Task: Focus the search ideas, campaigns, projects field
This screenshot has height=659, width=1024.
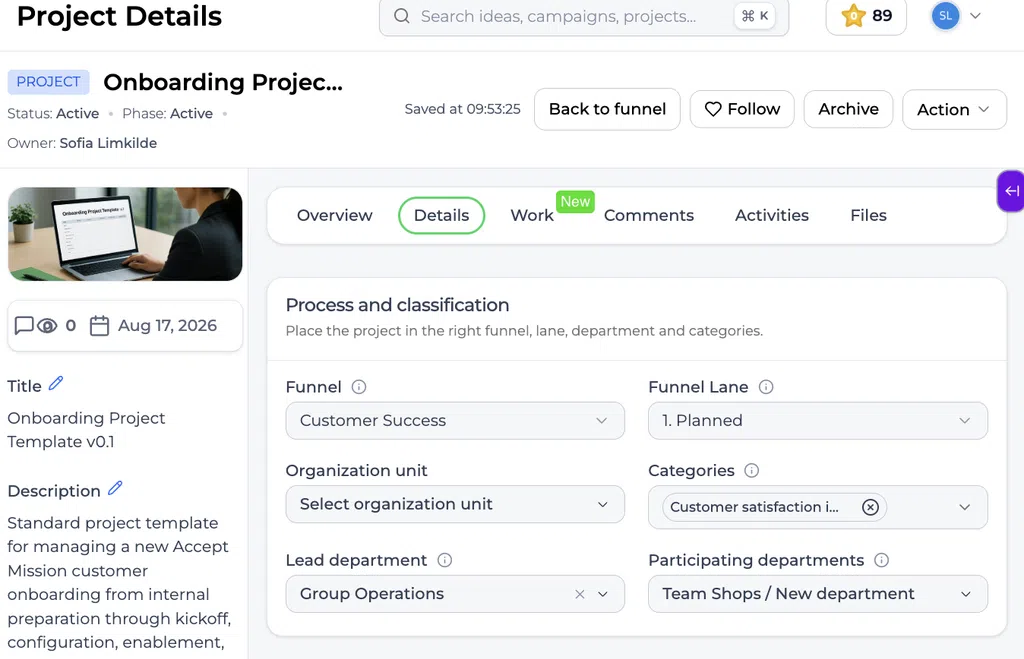Action: pos(584,16)
